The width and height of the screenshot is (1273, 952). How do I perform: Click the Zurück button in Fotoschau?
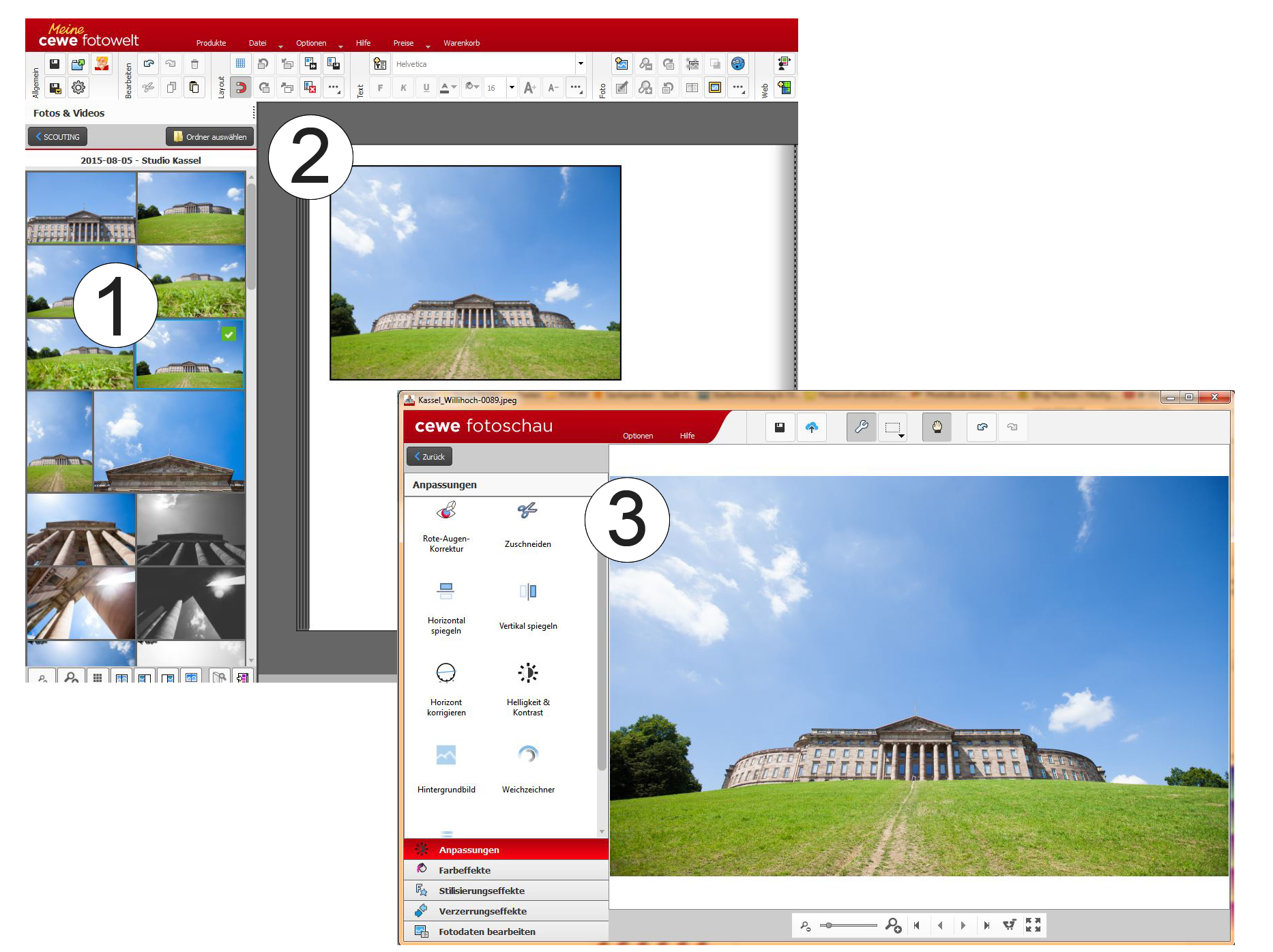click(429, 456)
